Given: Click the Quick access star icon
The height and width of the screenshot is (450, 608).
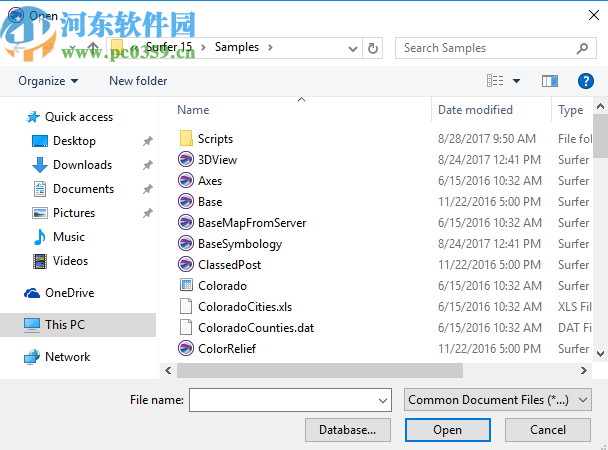Looking at the screenshot, I should point(33,117).
